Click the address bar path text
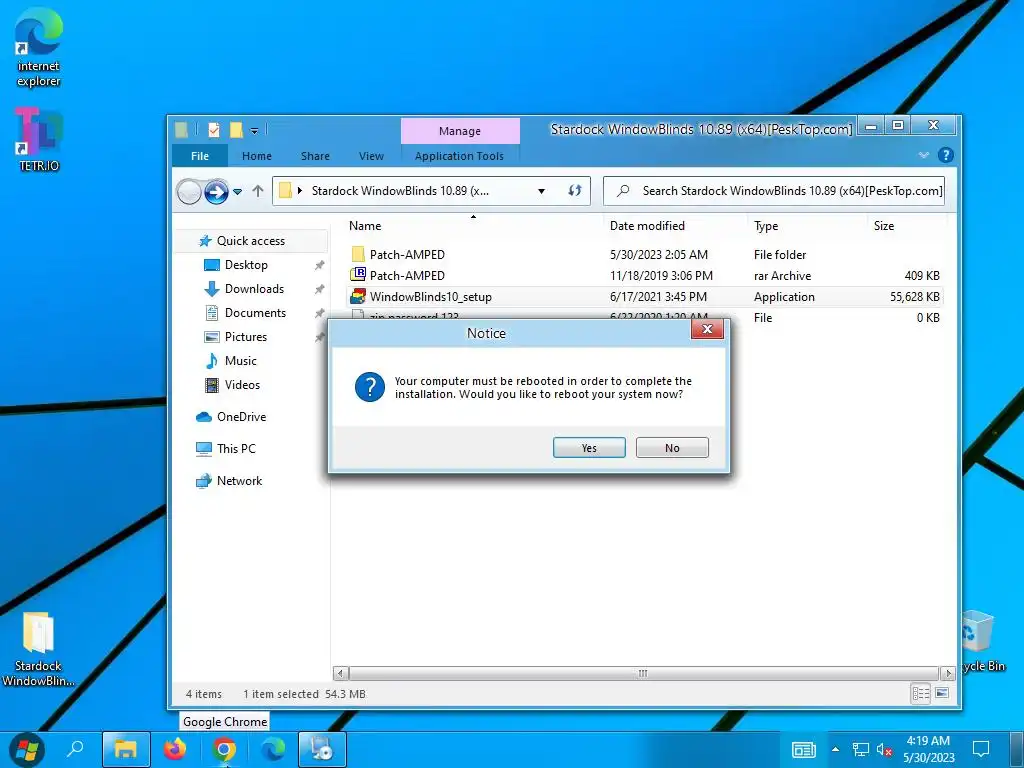This screenshot has height=768, width=1024. tap(400, 191)
